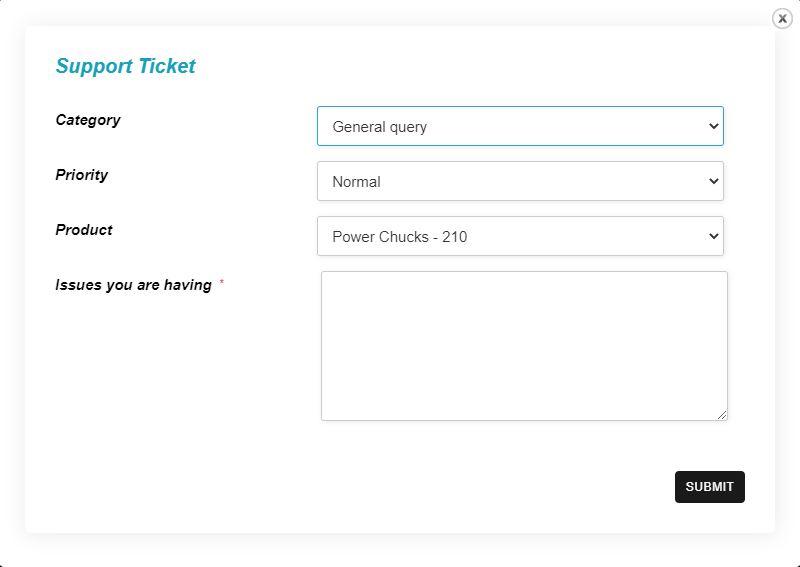
Task: Select the Power Chucks - 210 value
Action: [x=399, y=237]
